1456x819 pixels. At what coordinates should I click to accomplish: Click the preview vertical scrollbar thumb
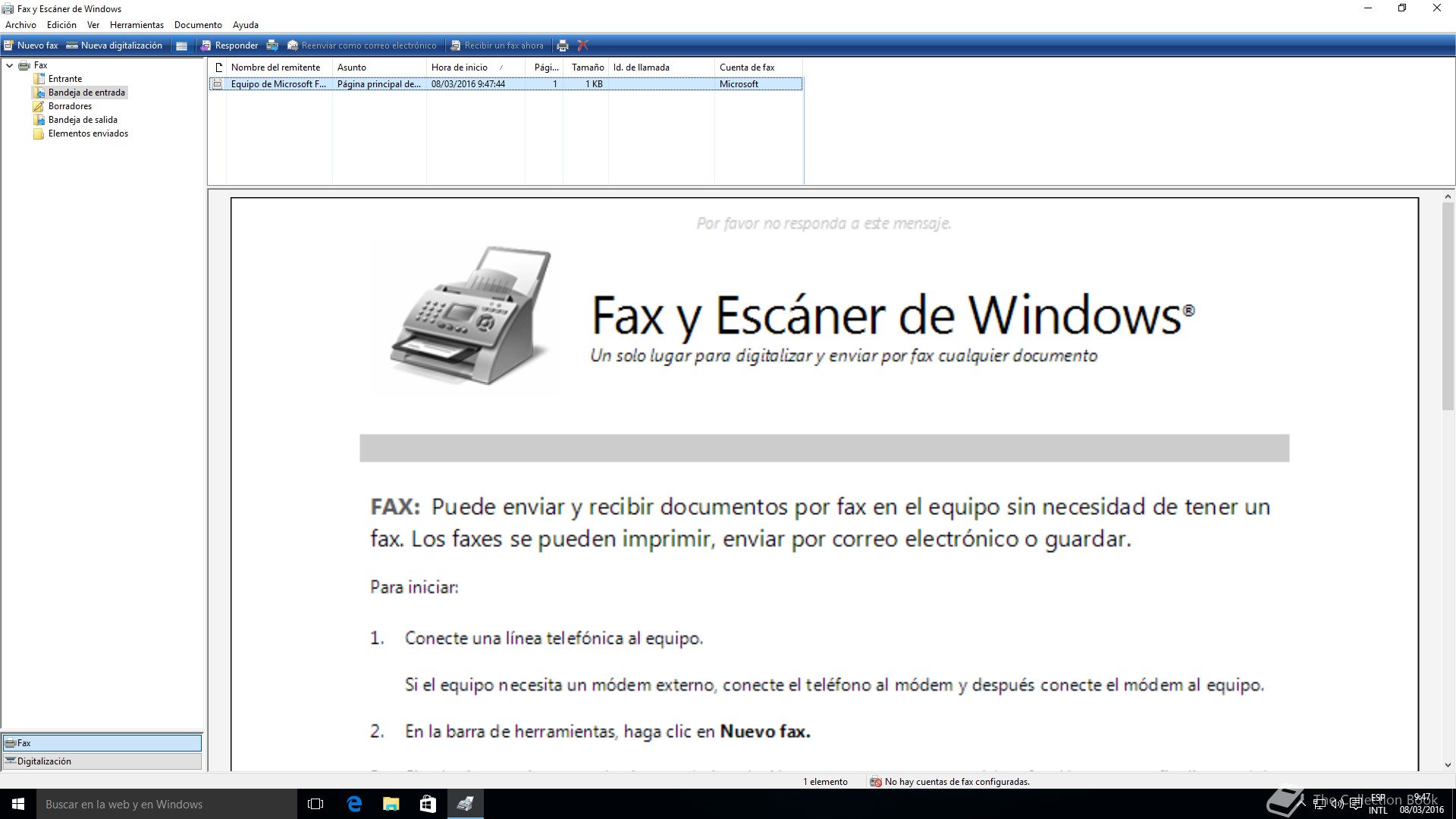tap(1448, 307)
